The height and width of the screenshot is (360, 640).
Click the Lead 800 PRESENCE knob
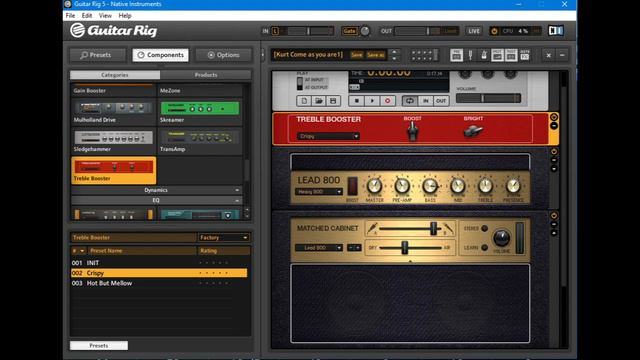pos(513,186)
